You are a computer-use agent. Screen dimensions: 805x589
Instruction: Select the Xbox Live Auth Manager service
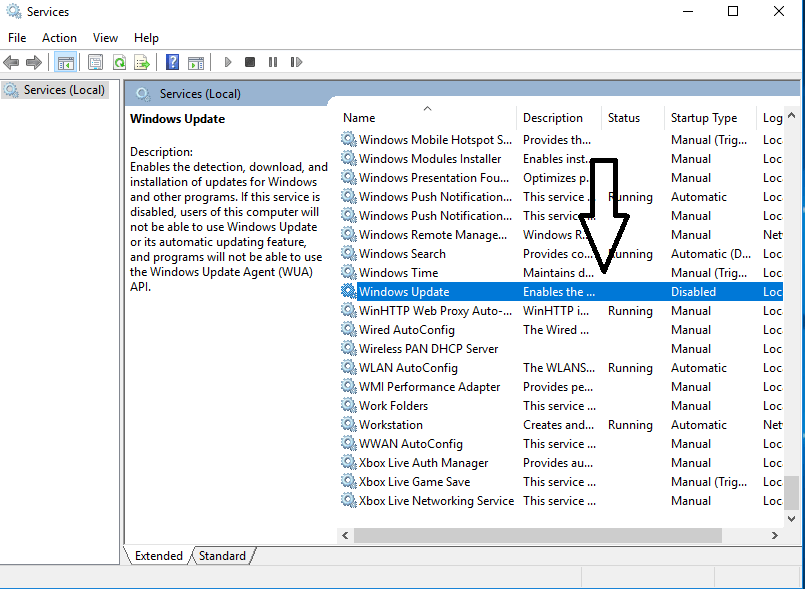pos(424,463)
